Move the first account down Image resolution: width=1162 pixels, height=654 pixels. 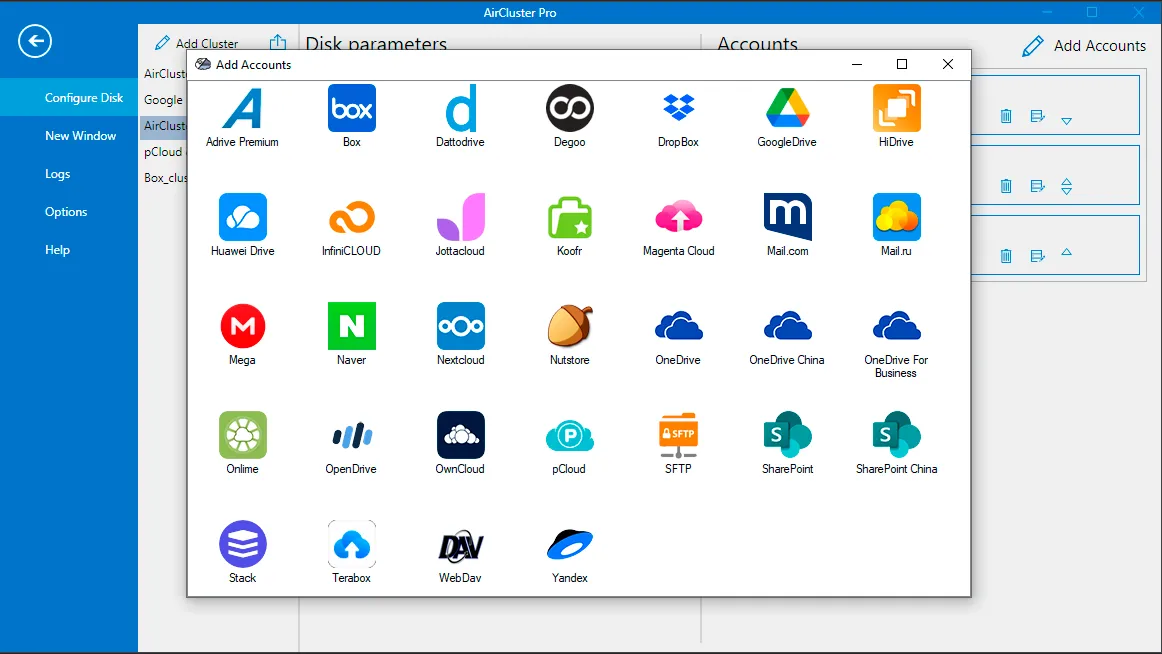[x=1066, y=121]
